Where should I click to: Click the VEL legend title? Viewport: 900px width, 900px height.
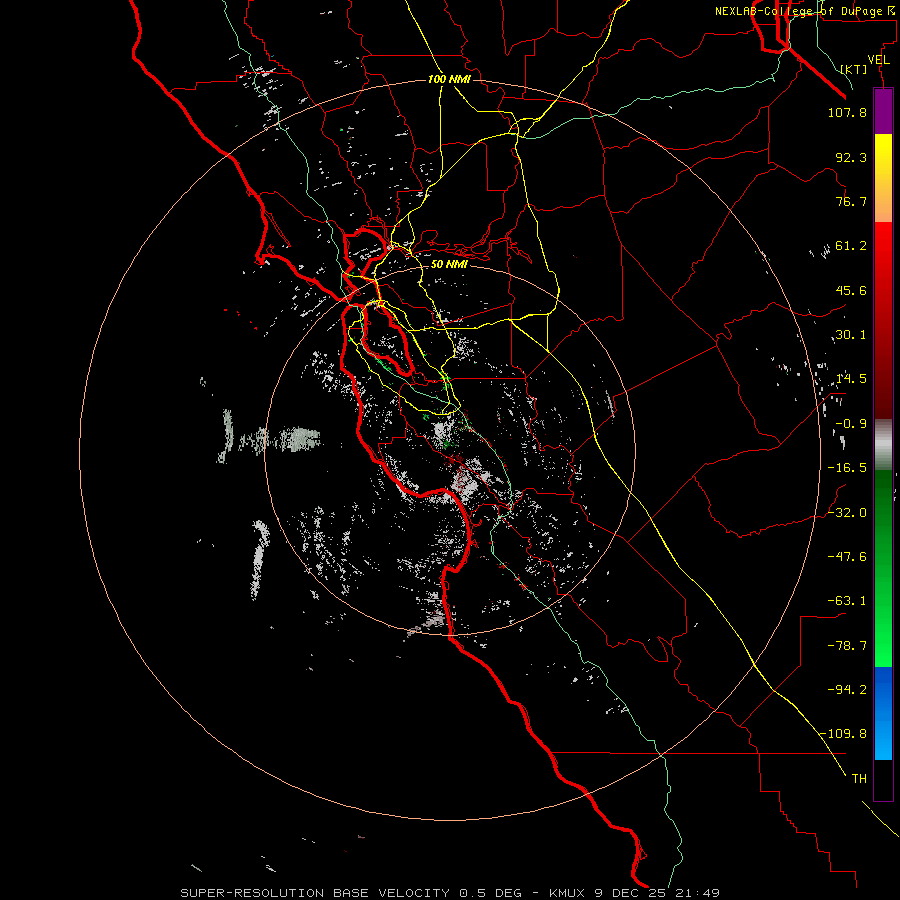coord(878,60)
